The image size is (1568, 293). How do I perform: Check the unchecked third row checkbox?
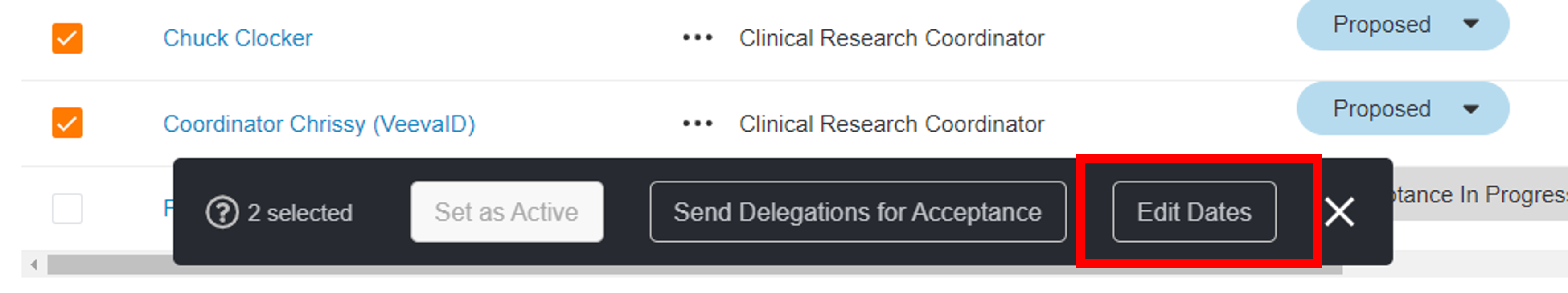67,209
